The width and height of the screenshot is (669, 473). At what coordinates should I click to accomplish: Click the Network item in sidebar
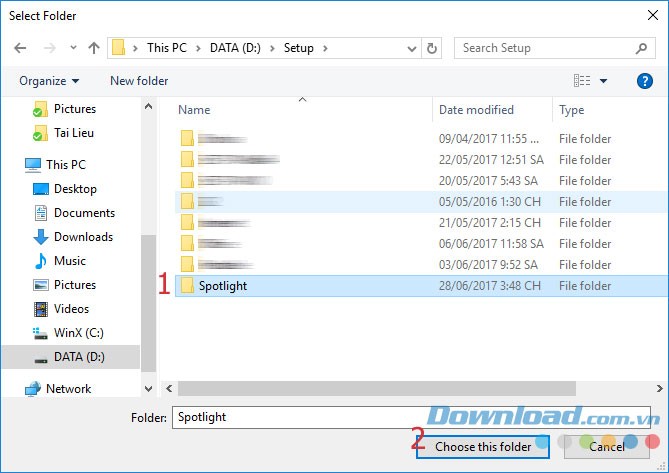(68, 389)
